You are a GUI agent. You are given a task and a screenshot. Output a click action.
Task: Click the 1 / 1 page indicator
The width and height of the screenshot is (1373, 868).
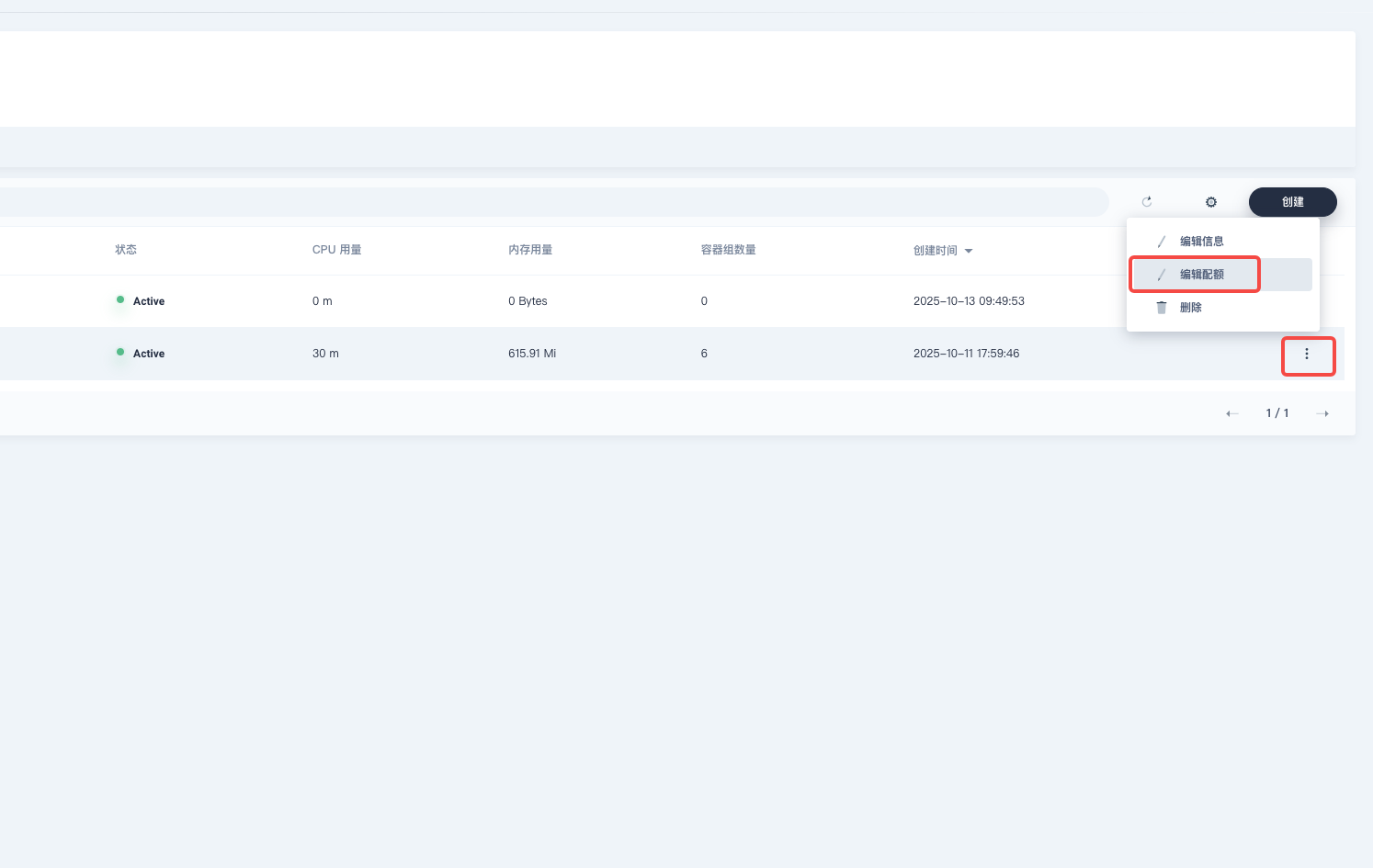1277,413
